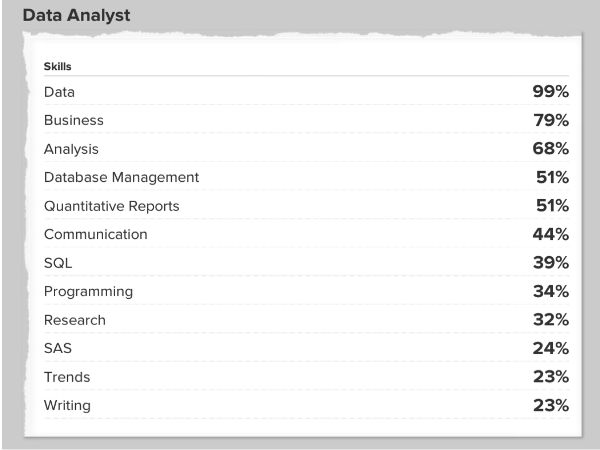Select the 79% Business percentage
Image resolution: width=600 pixels, height=450 pixels.
coord(550,120)
